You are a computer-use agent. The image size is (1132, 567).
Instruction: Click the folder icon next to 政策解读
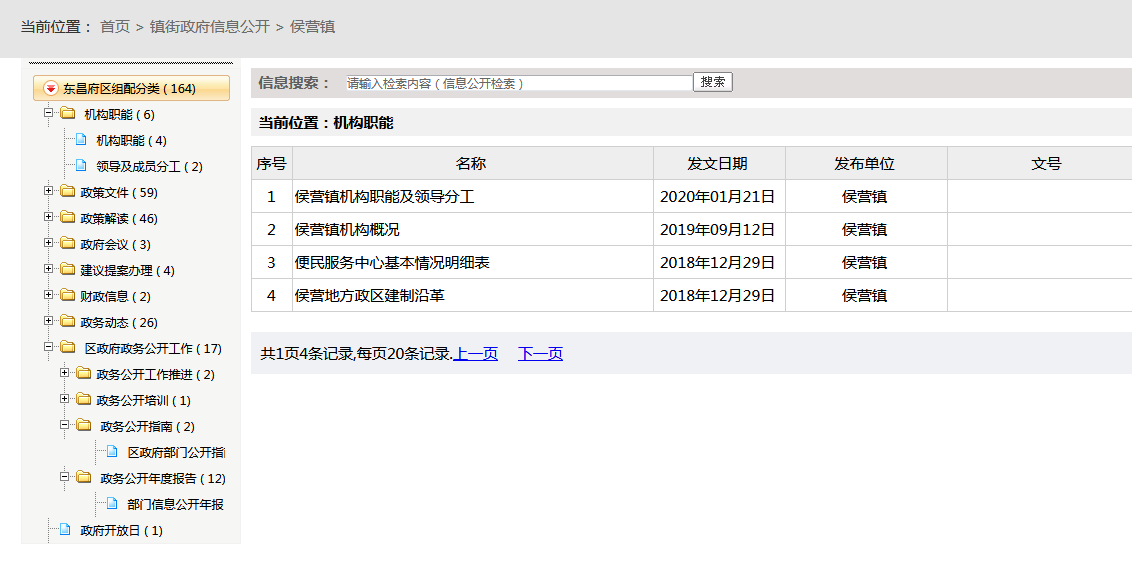[67, 218]
